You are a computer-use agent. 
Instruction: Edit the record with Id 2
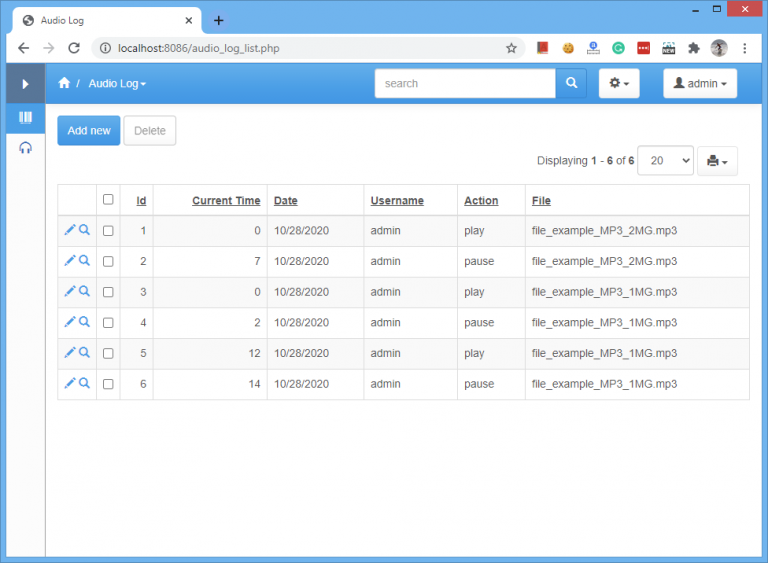coord(70,261)
